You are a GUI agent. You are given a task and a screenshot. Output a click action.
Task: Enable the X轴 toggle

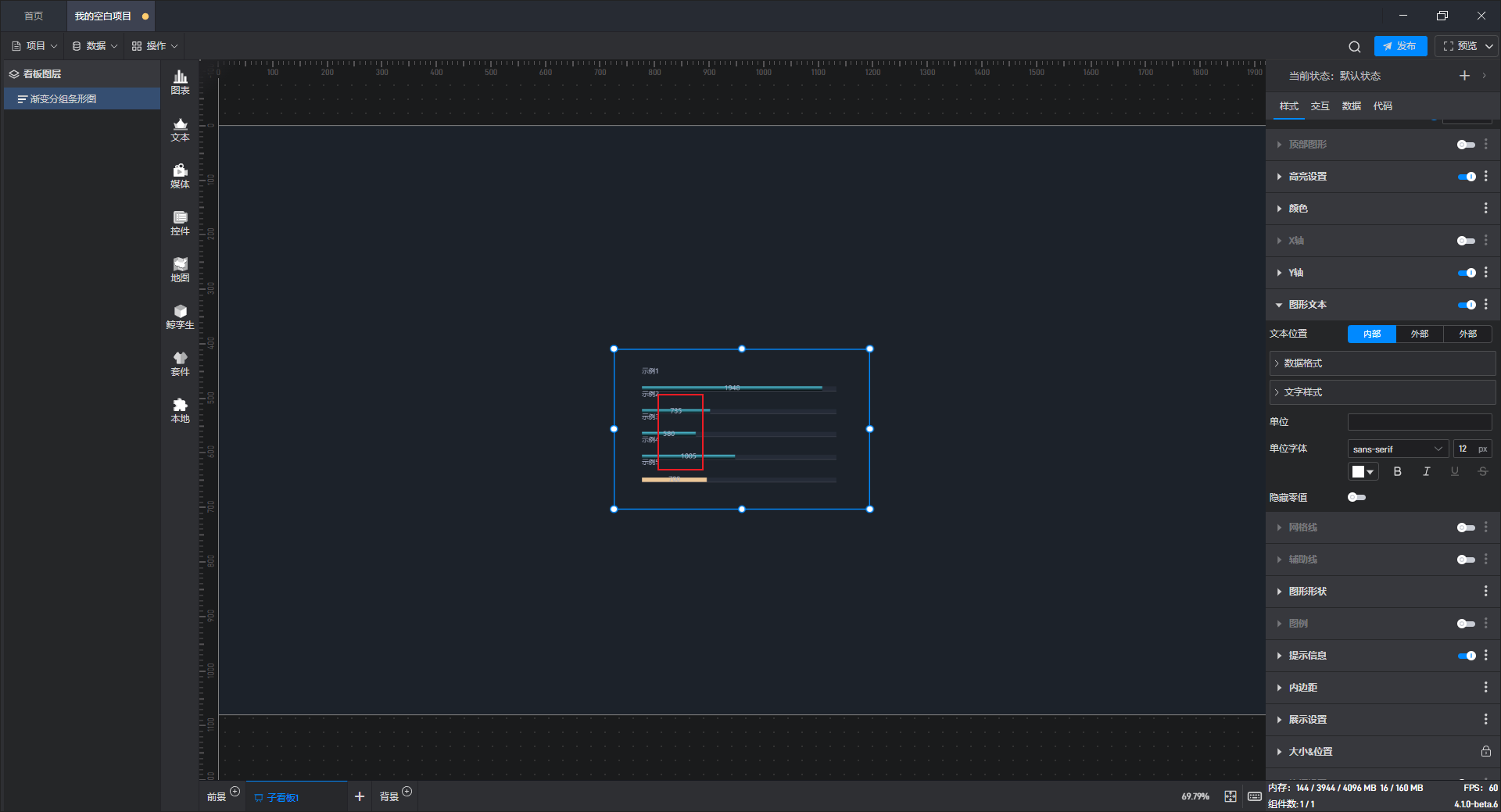[x=1466, y=241]
